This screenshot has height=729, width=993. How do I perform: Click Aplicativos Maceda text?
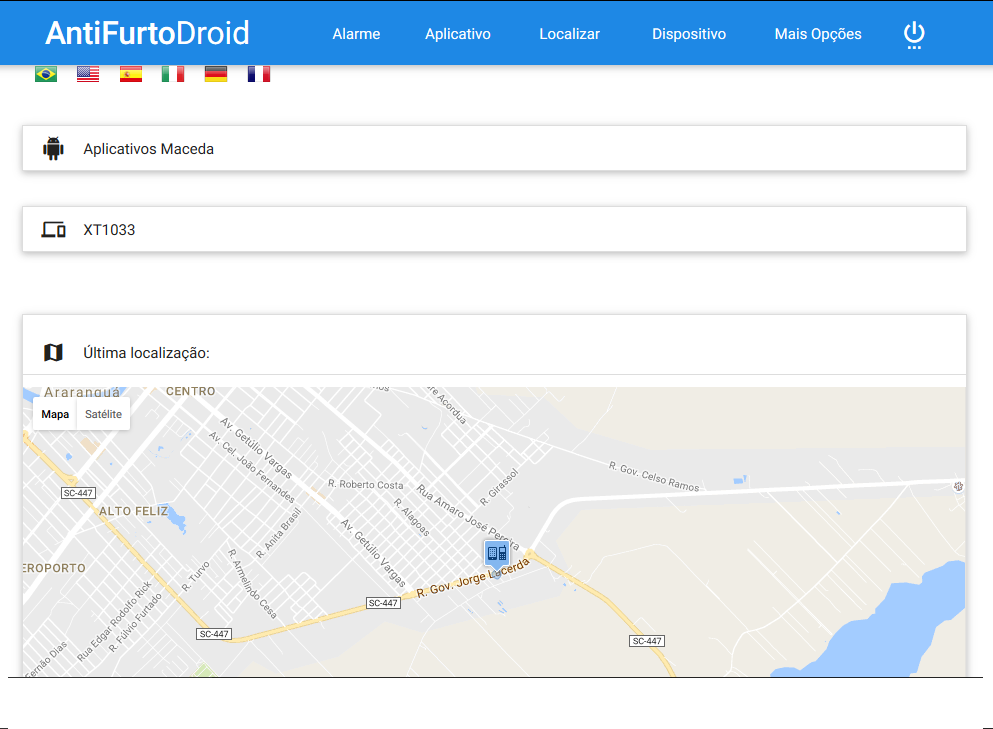coord(148,149)
